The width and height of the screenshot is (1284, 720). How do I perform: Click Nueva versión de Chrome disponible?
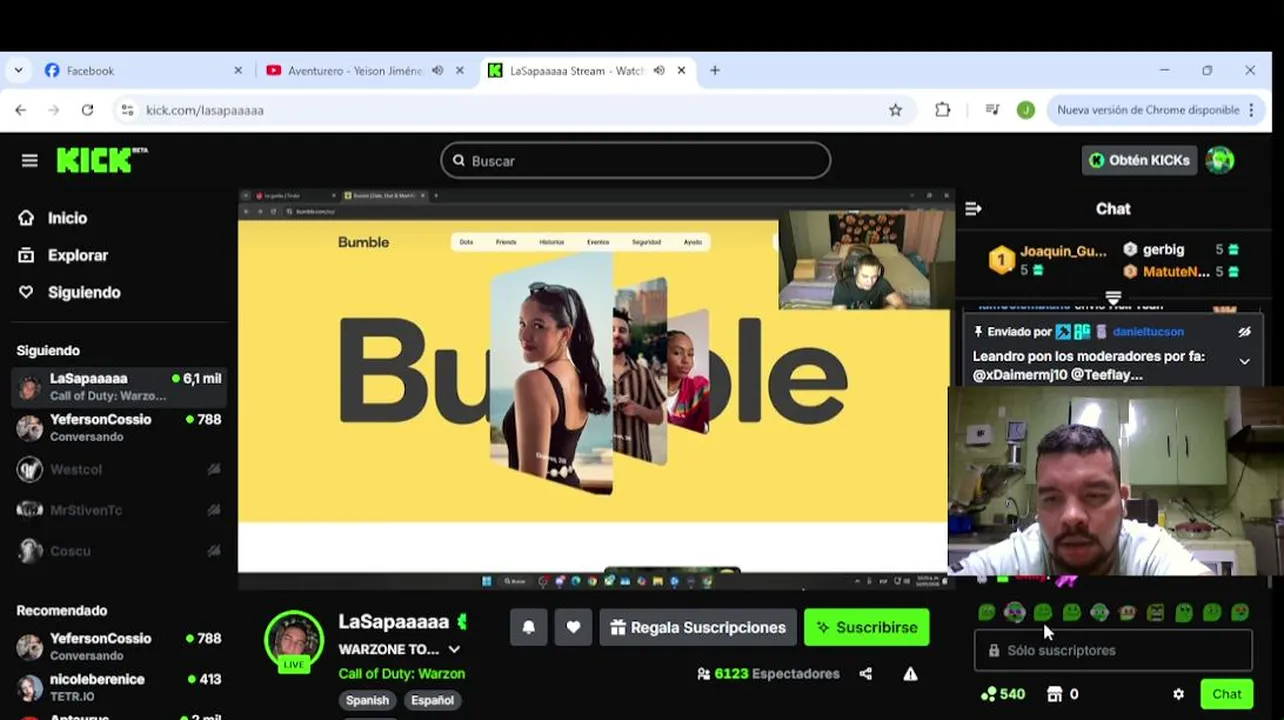click(1147, 110)
